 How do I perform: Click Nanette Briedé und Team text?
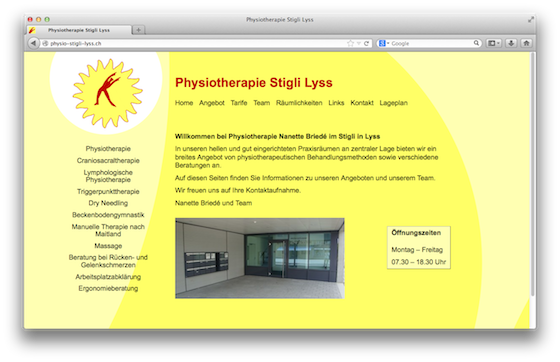click(214, 203)
